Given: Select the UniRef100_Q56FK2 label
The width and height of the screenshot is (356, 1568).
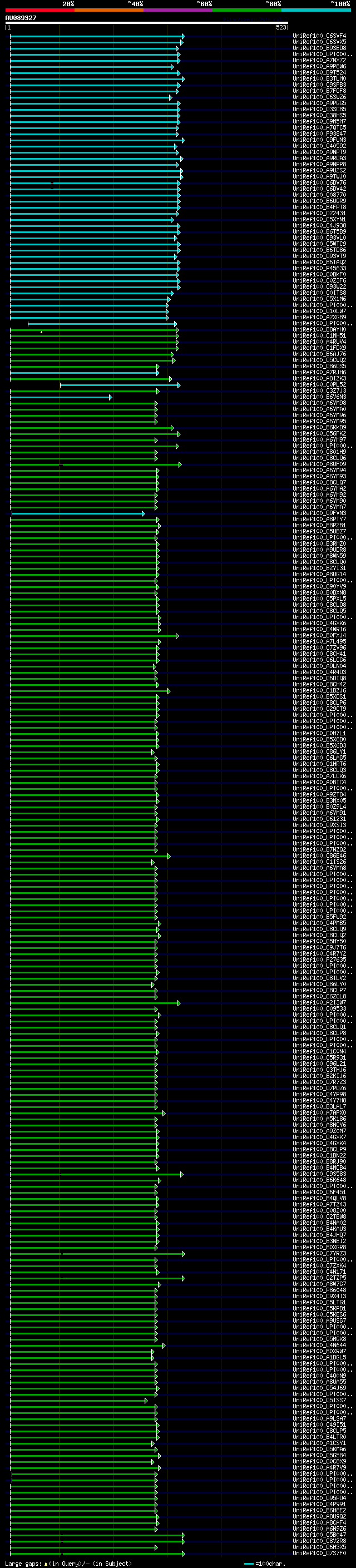Looking at the screenshot, I should coord(319,433).
